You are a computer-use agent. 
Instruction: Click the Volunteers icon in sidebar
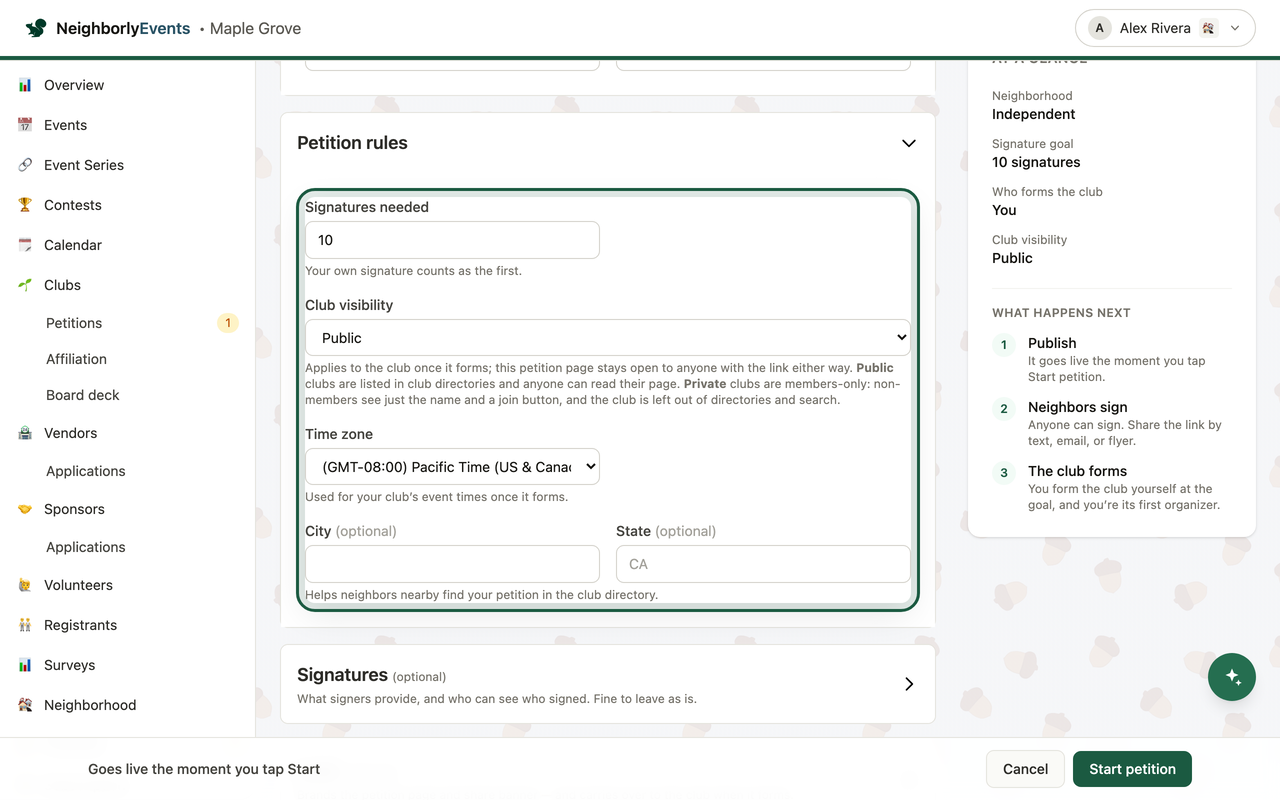[x=25, y=585]
